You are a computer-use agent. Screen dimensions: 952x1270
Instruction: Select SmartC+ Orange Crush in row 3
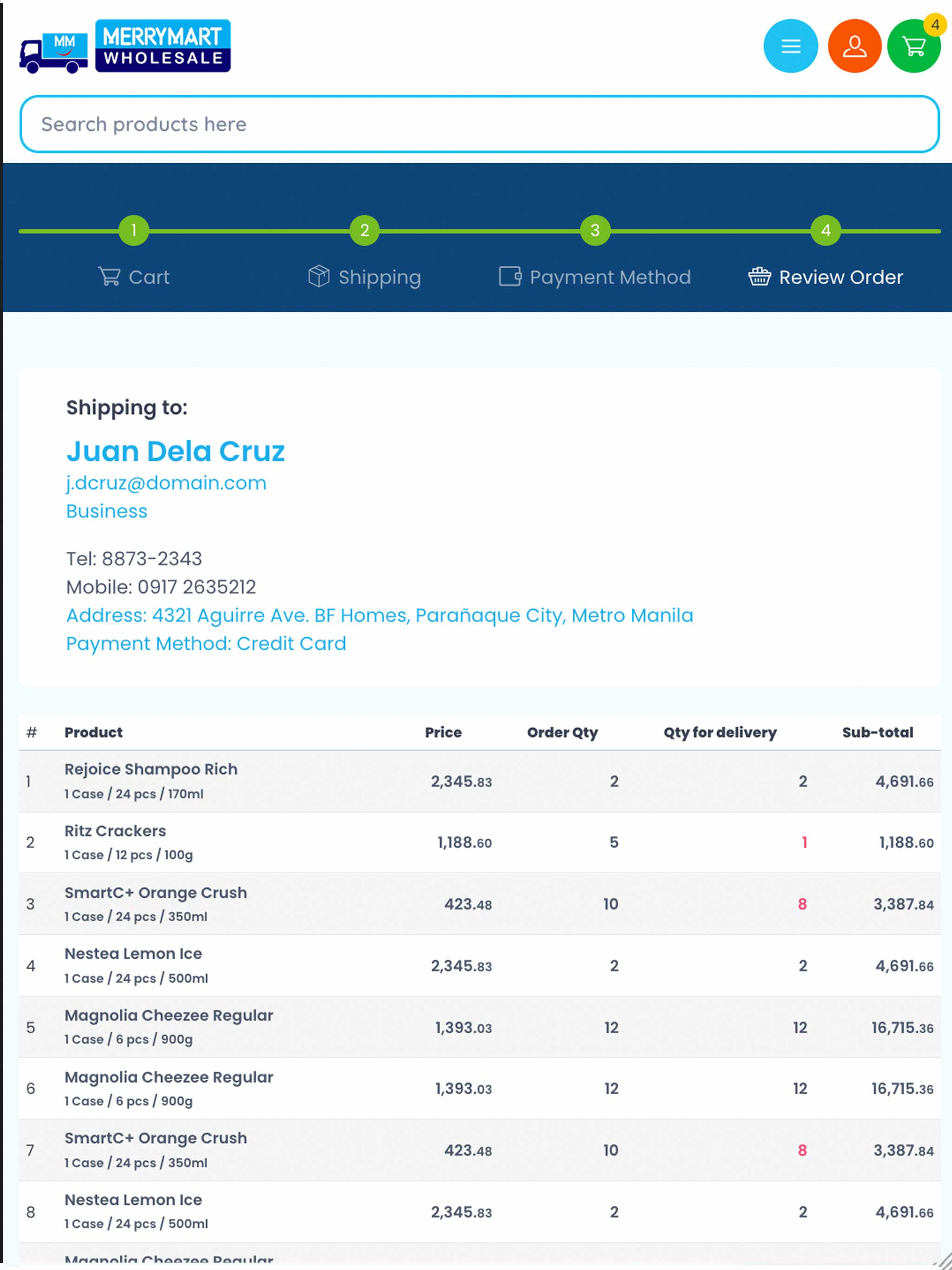[x=156, y=893]
